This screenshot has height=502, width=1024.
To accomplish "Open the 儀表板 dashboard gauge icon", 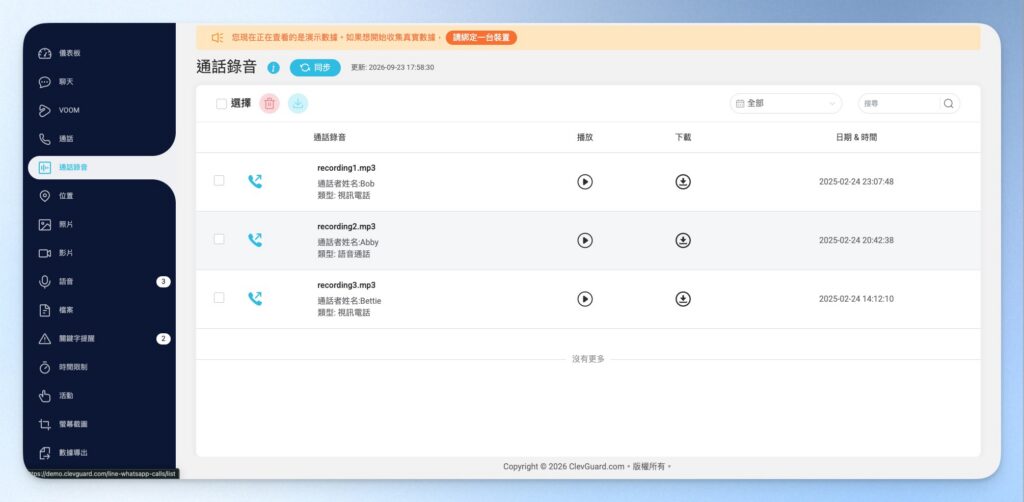I will tap(44, 54).
